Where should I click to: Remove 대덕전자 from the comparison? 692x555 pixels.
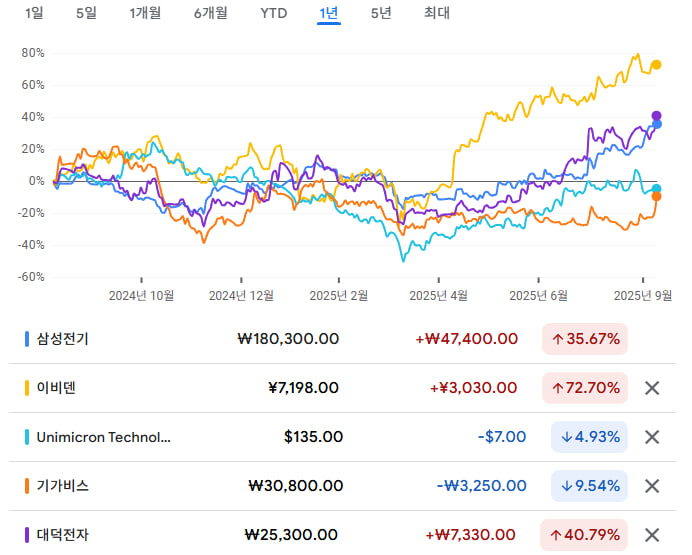tap(651, 535)
